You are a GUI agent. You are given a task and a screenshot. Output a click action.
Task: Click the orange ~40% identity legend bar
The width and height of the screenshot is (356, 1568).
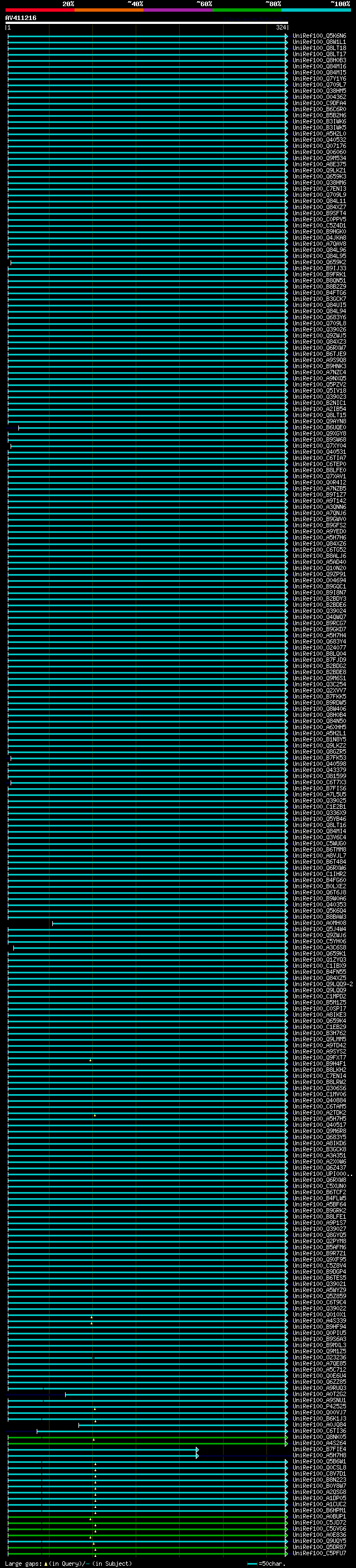[110, 10]
